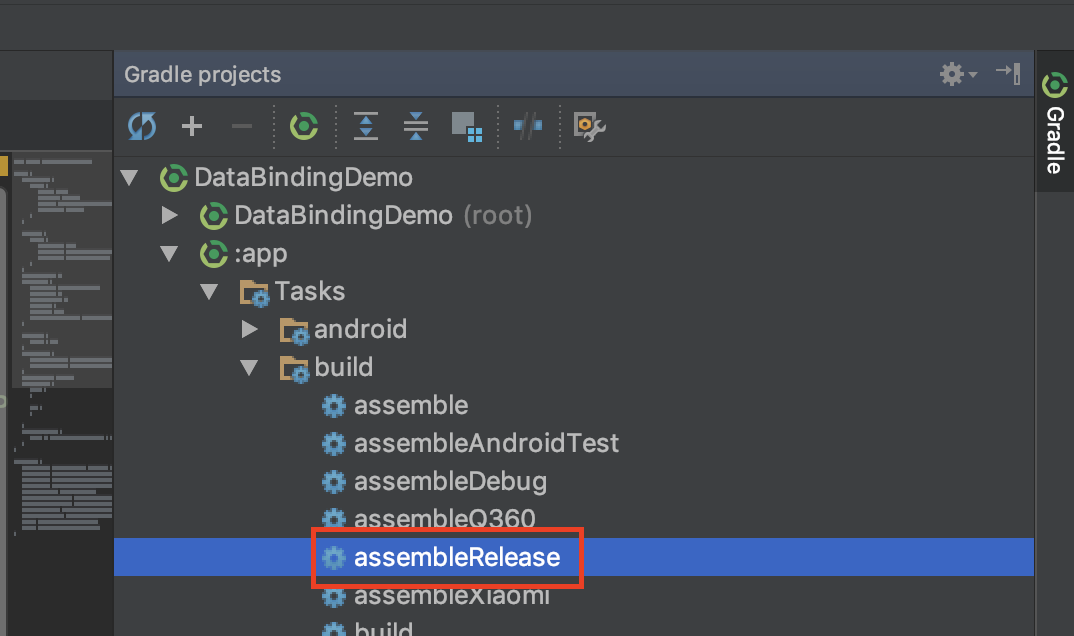Image resolution: width=1074 pixels, height=636 pixels.
Task: Collapse the DataBindingDemo top-level node
Action: pyautogui.click(x=128, y=178)
